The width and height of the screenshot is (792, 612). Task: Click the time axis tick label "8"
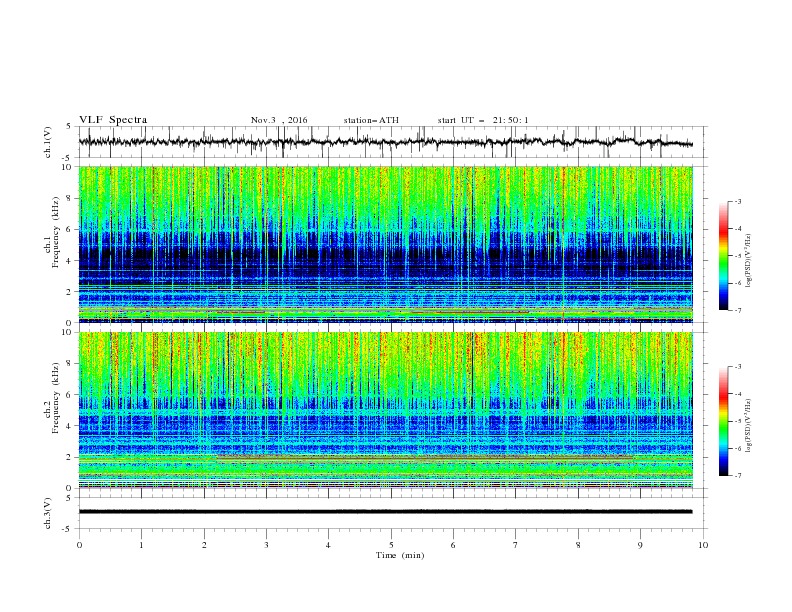(578, 545)
